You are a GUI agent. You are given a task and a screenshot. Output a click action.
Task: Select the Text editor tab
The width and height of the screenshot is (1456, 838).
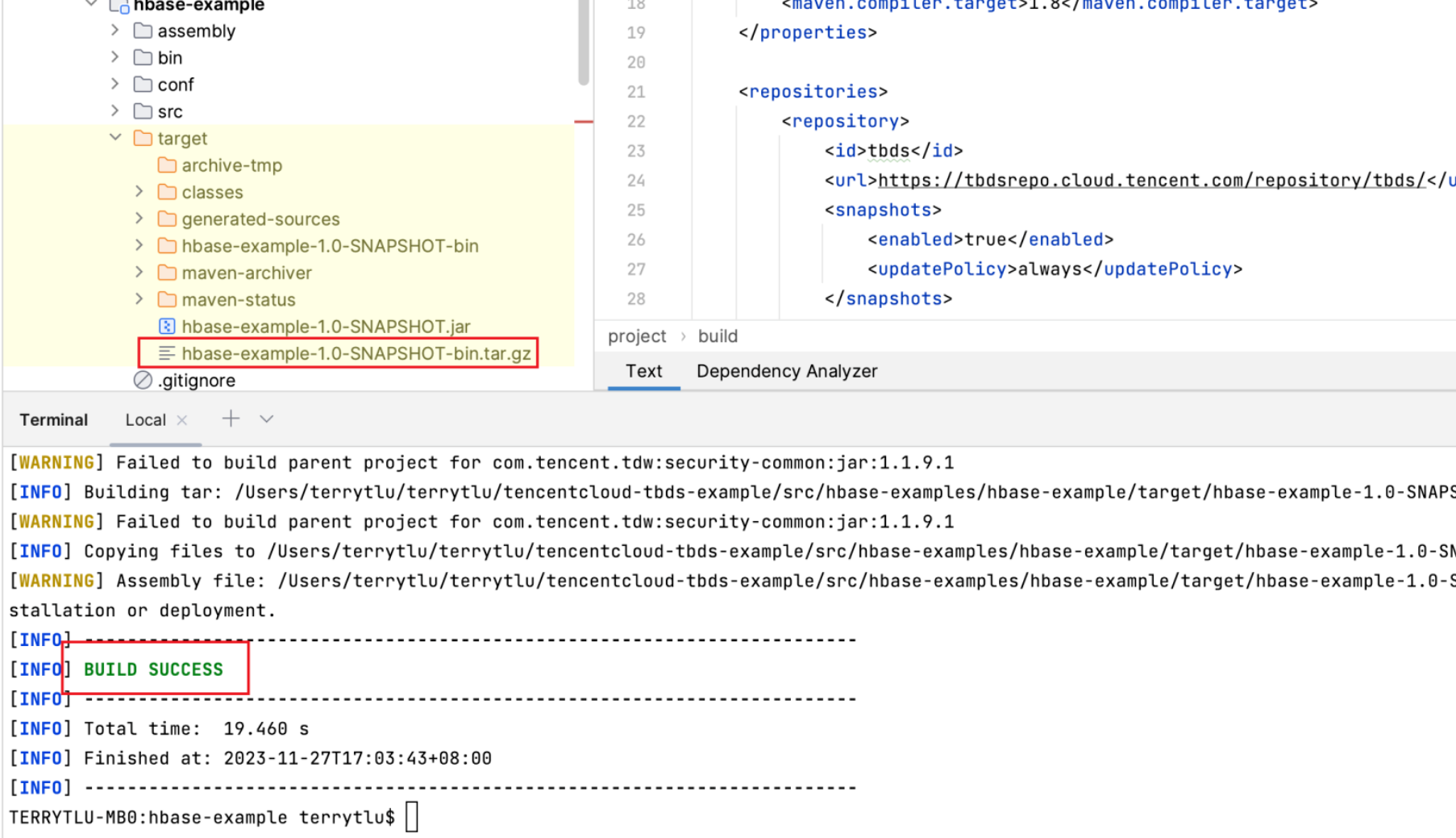point(643,371)
